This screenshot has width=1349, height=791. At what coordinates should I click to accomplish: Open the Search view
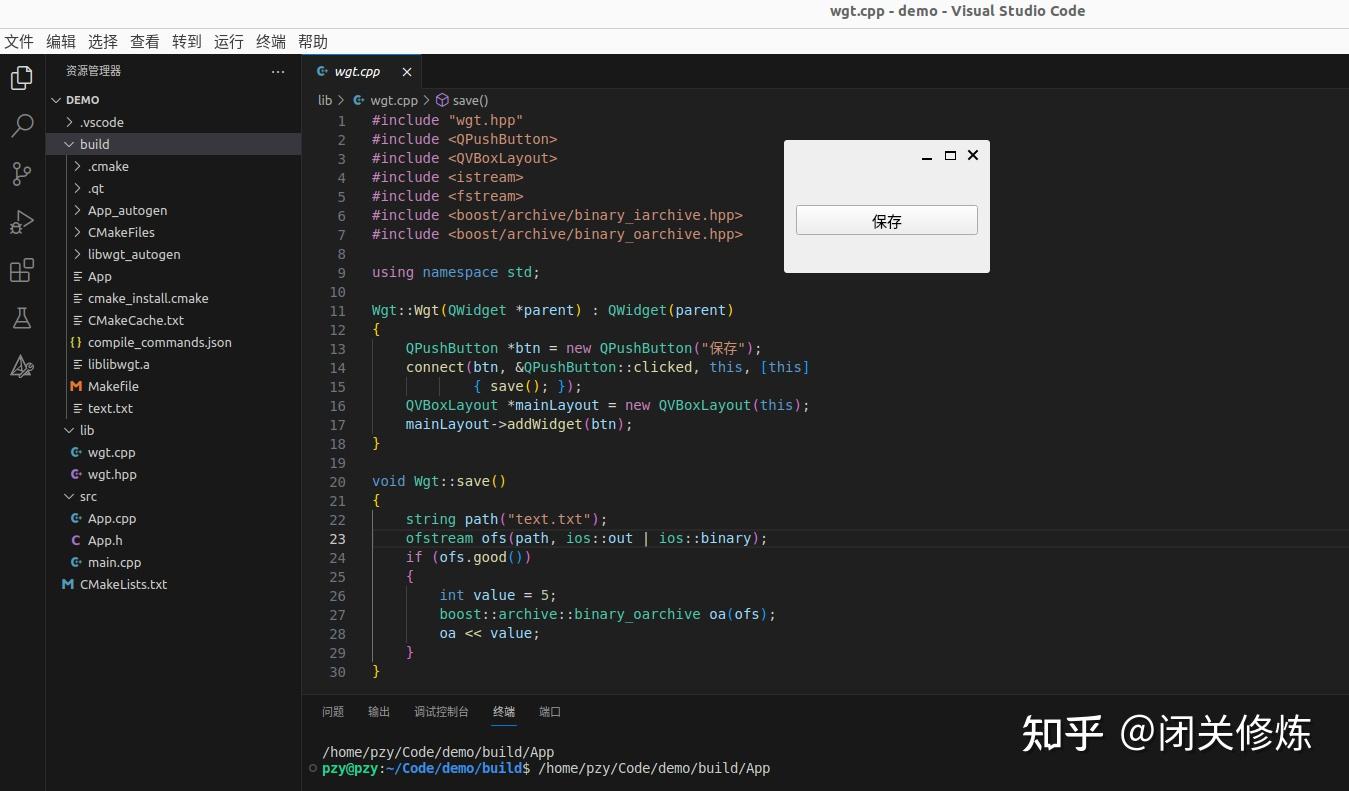(x=21, y=125)
